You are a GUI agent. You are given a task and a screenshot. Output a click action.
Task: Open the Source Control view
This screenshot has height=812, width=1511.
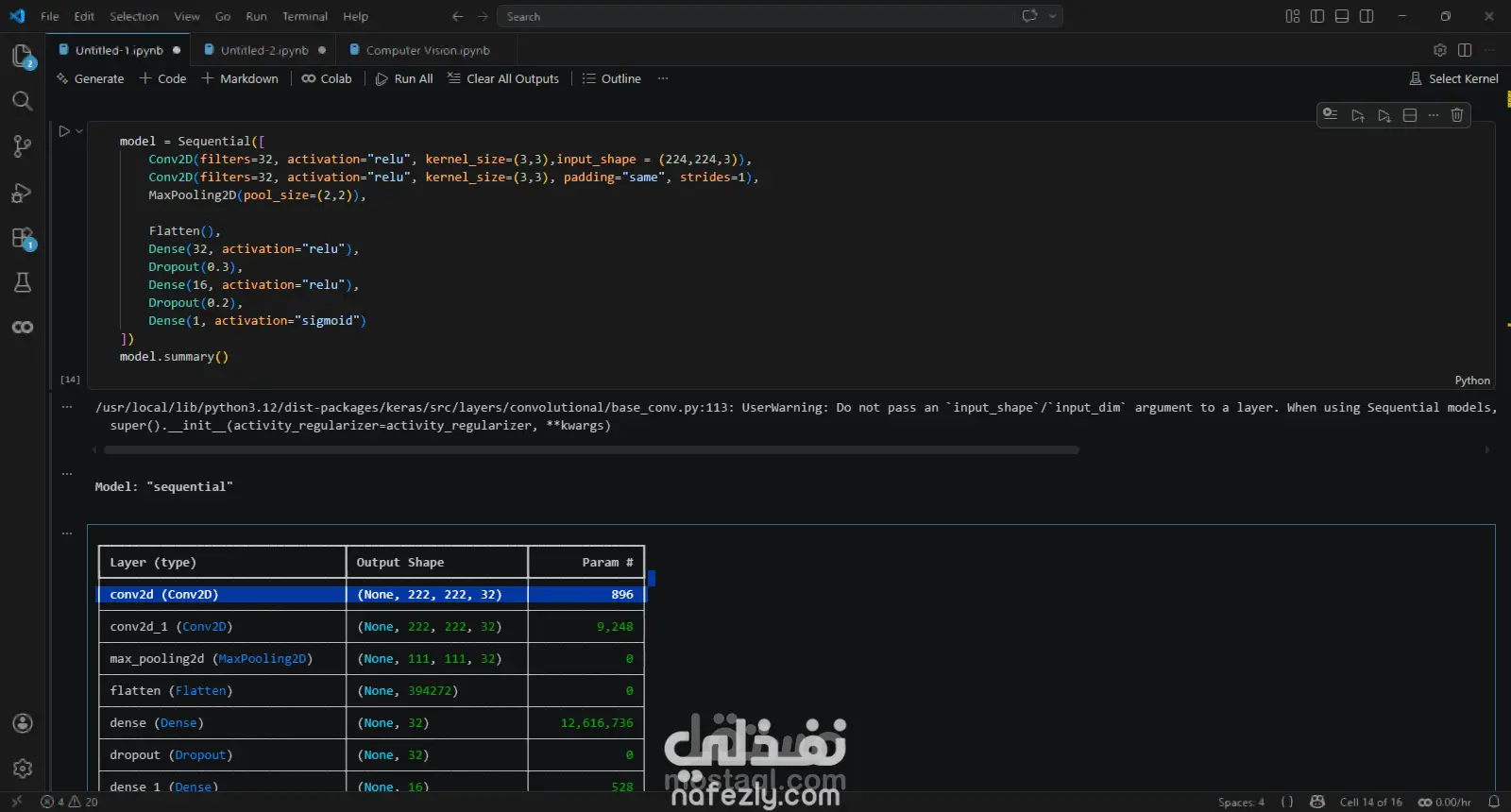(x=23, y=146)
